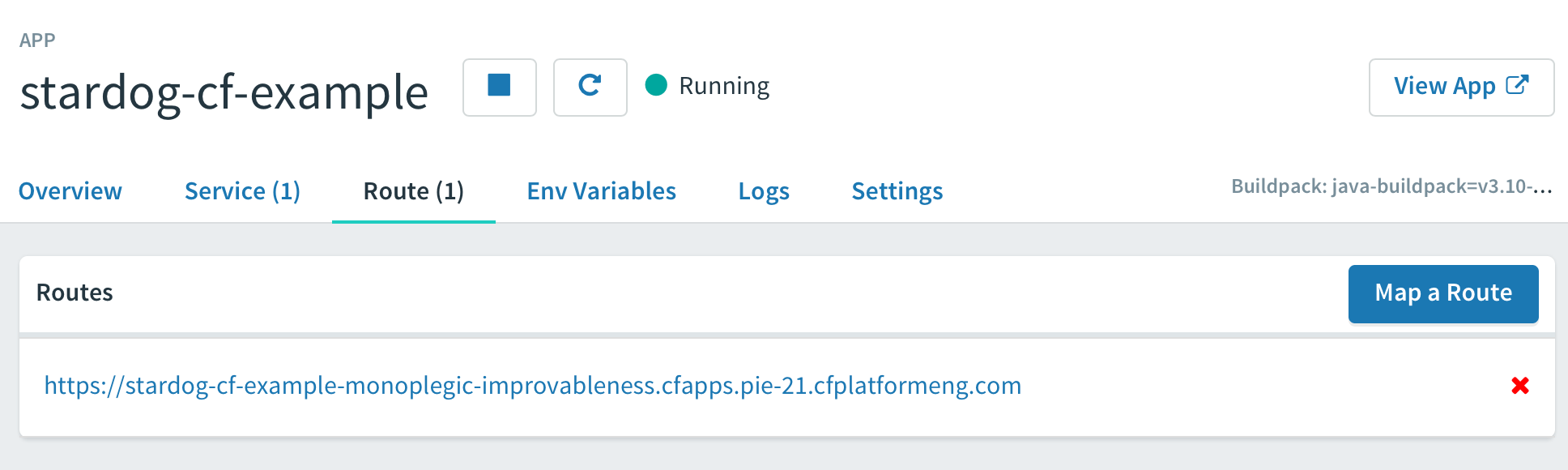Stop the app with the square icon
The height and width of the screenshot is (470, 1568).
(x=499, y=87)
